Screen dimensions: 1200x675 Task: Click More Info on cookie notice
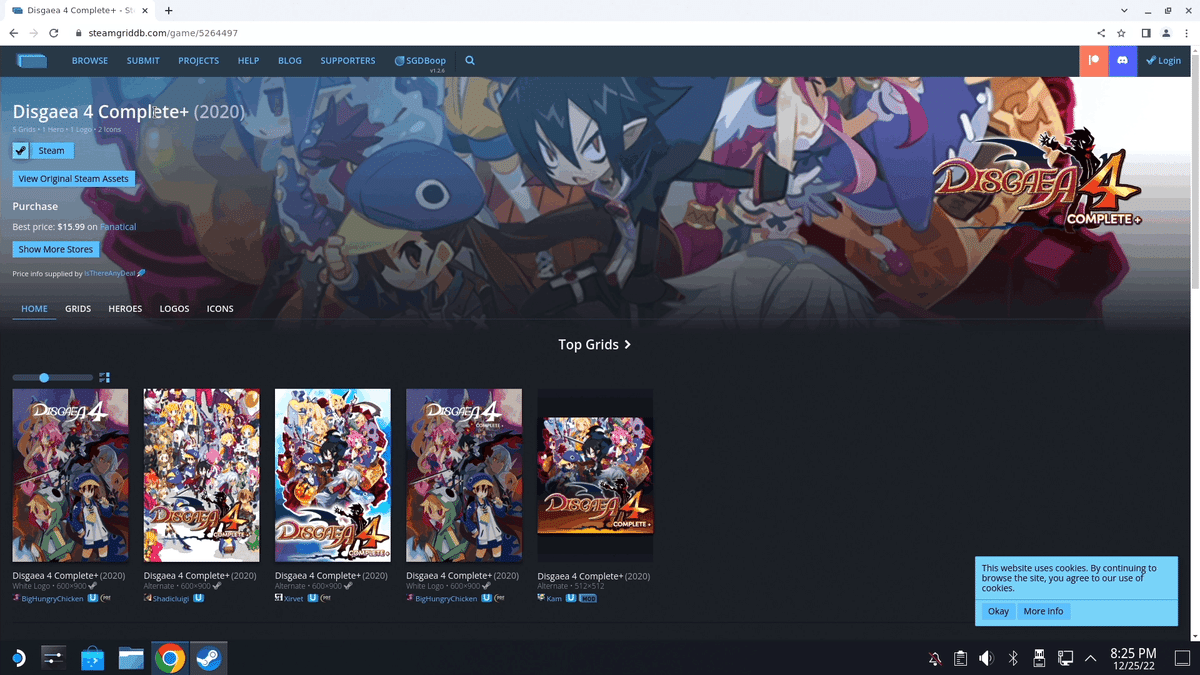click(x=1043, y=611)
